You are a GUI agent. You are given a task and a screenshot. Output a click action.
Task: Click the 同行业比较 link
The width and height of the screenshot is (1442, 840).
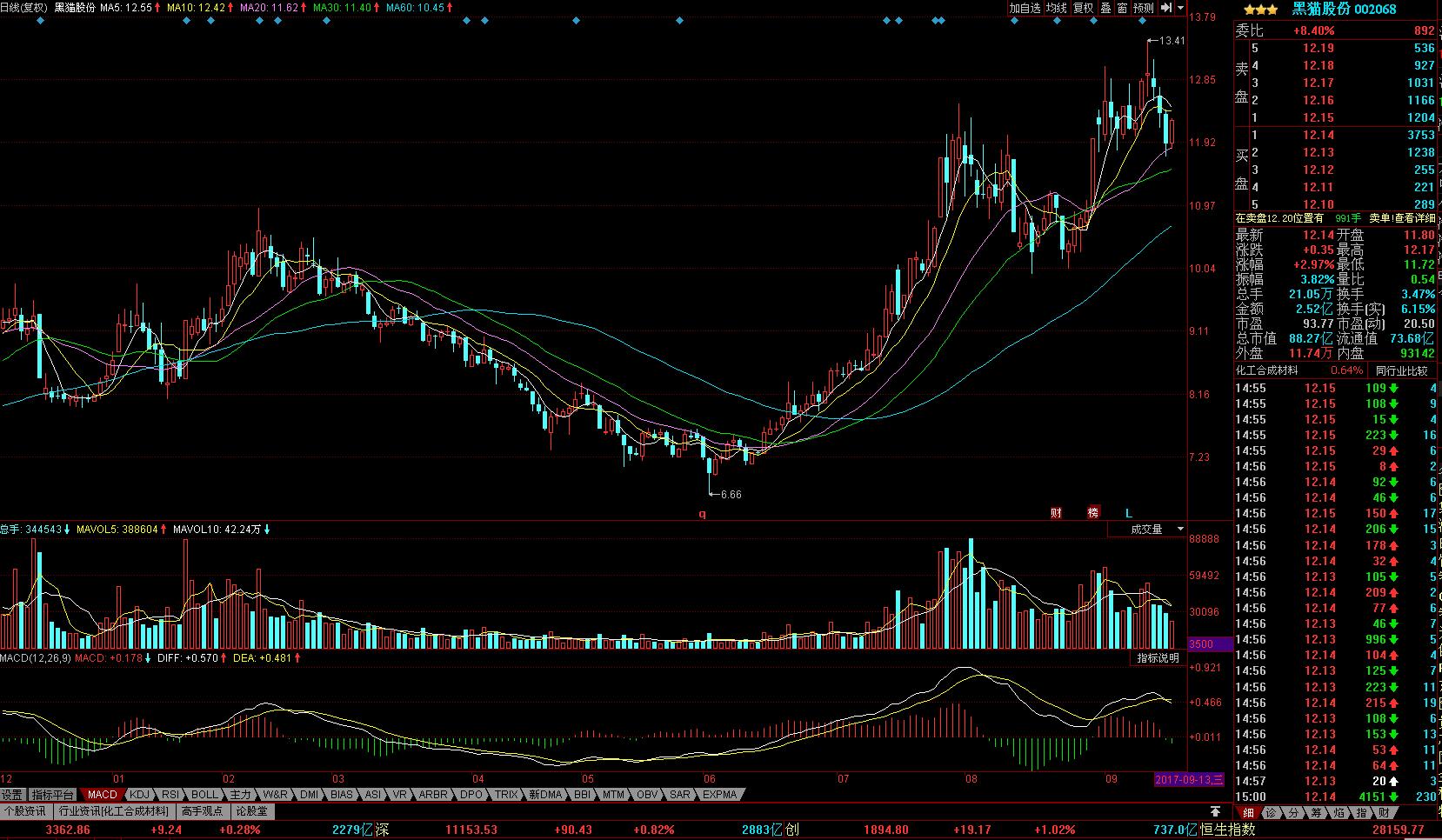pyautogui.click(x=1401, y=370)
